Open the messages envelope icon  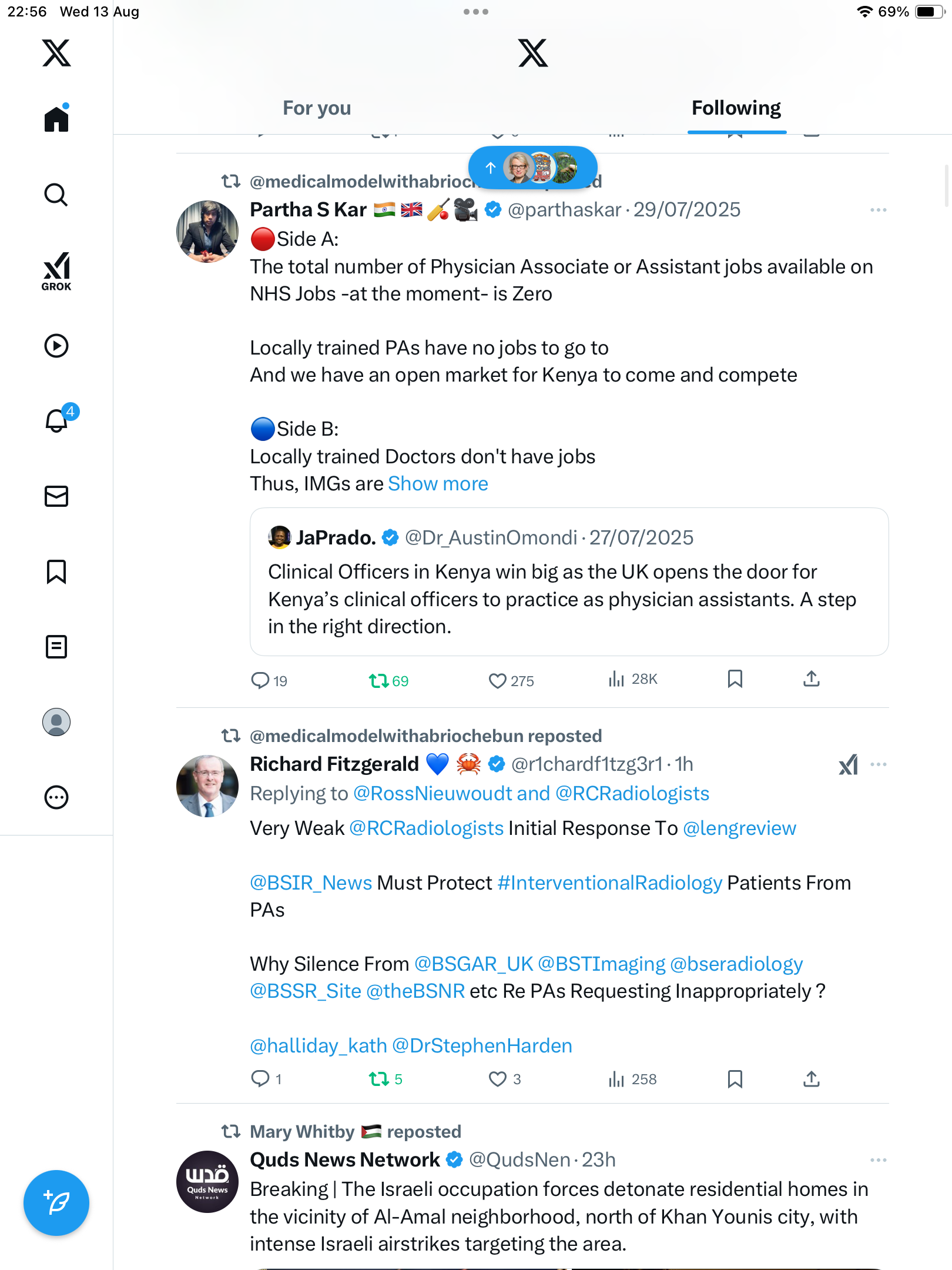(x=56, y=496)
